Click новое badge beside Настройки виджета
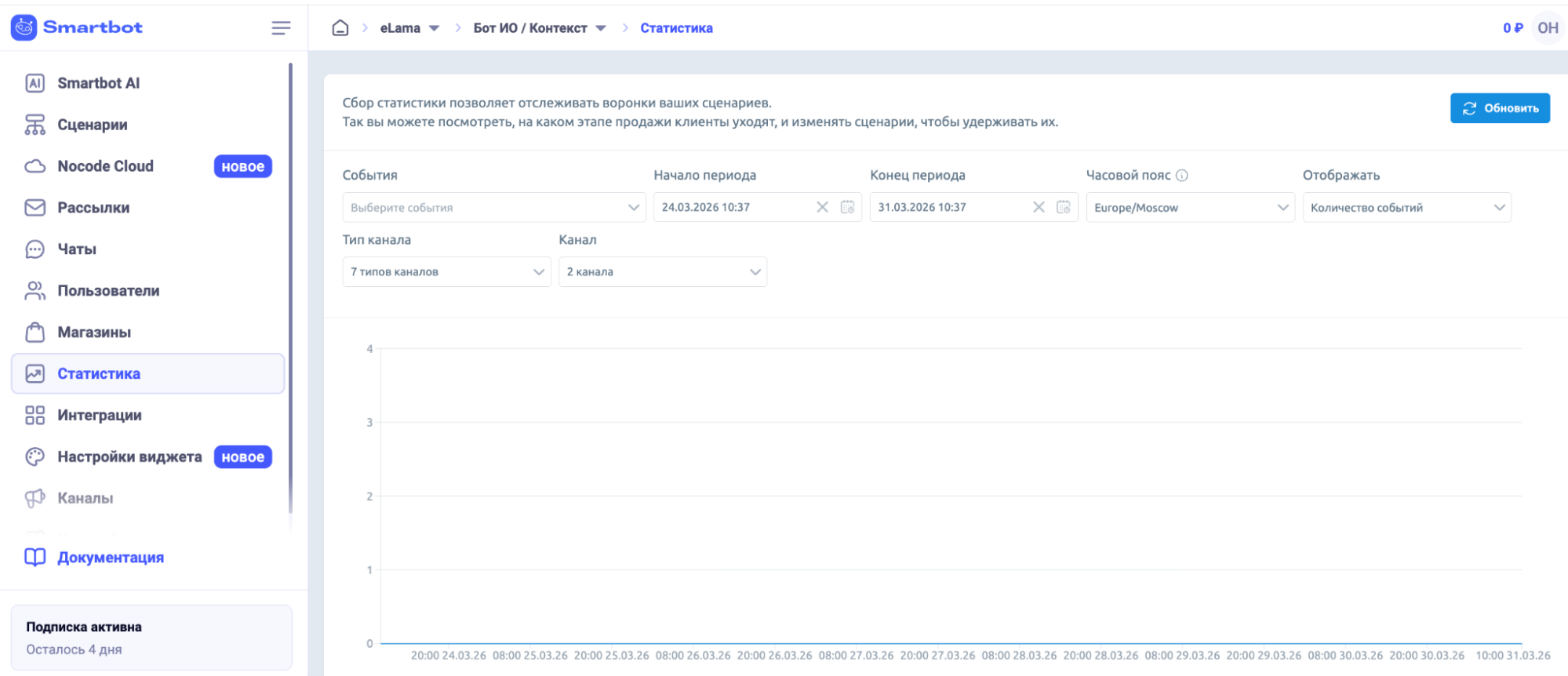1568x676 pixels. click(243, 457)
